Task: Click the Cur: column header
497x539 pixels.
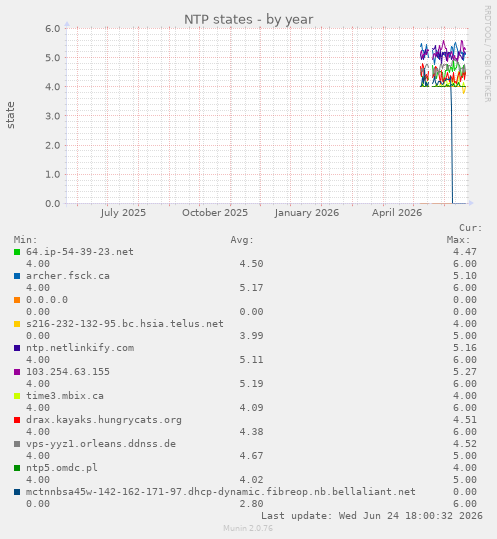Action: pyautogui.click(x=471, y=228)
